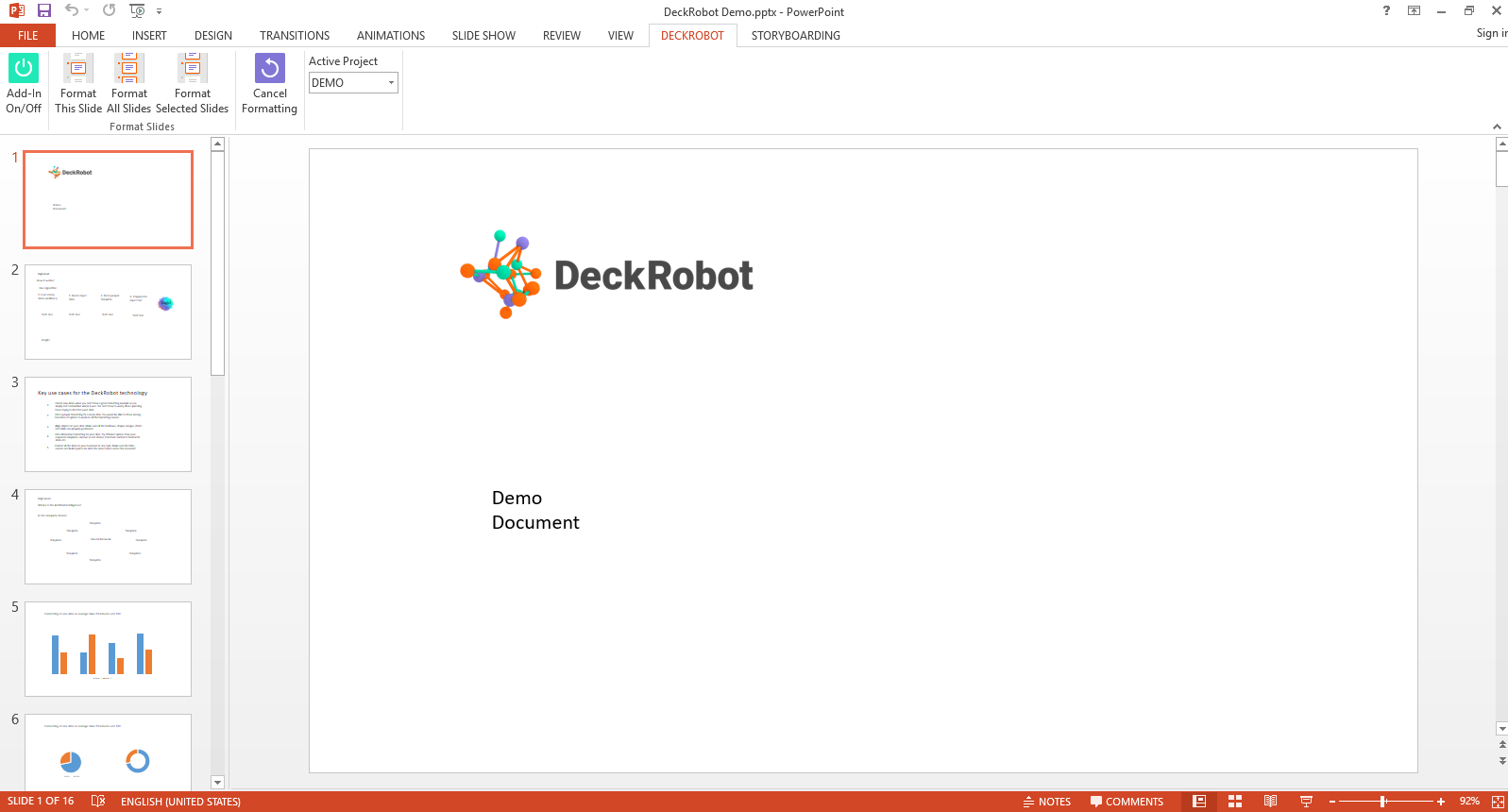
Task: Click the zoom slider handle
Action: click(x=1383, y=802)
